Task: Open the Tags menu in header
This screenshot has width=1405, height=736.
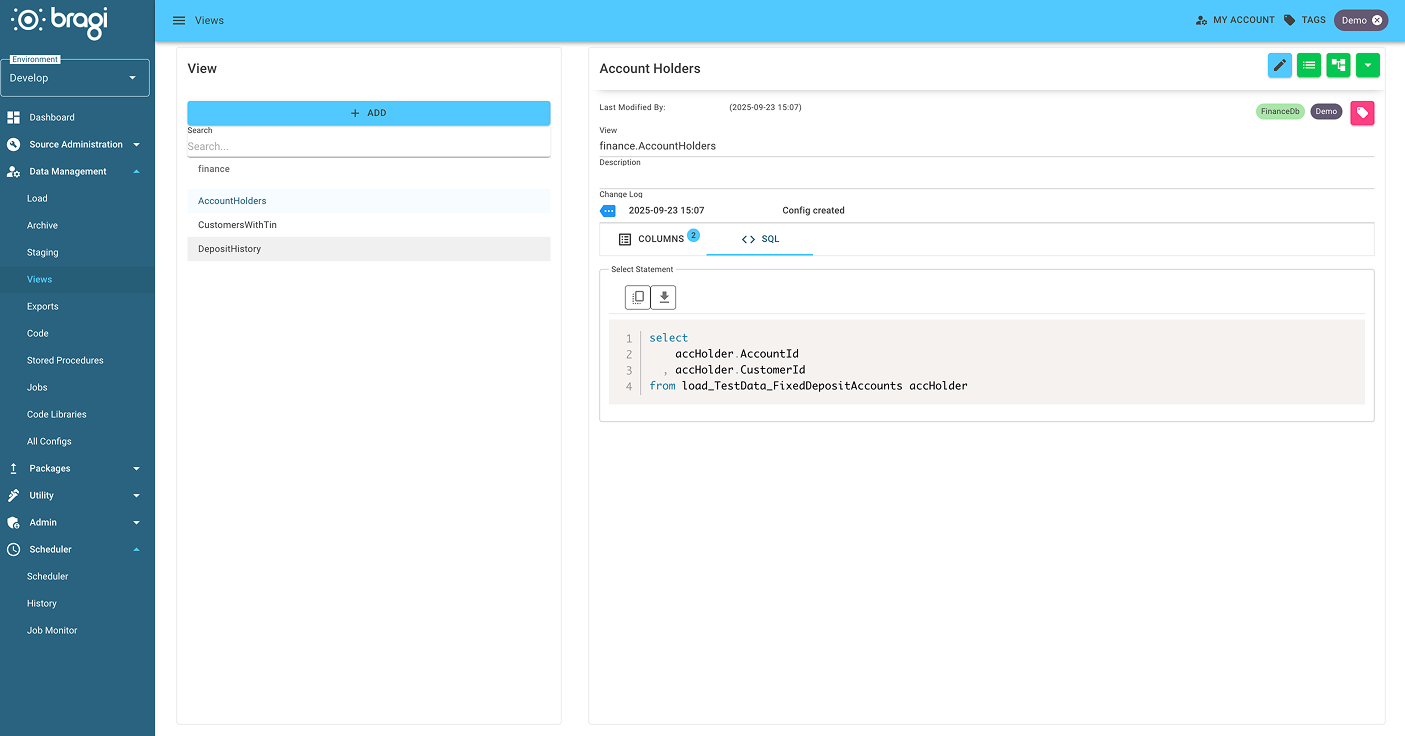Action: (1305, 20)
